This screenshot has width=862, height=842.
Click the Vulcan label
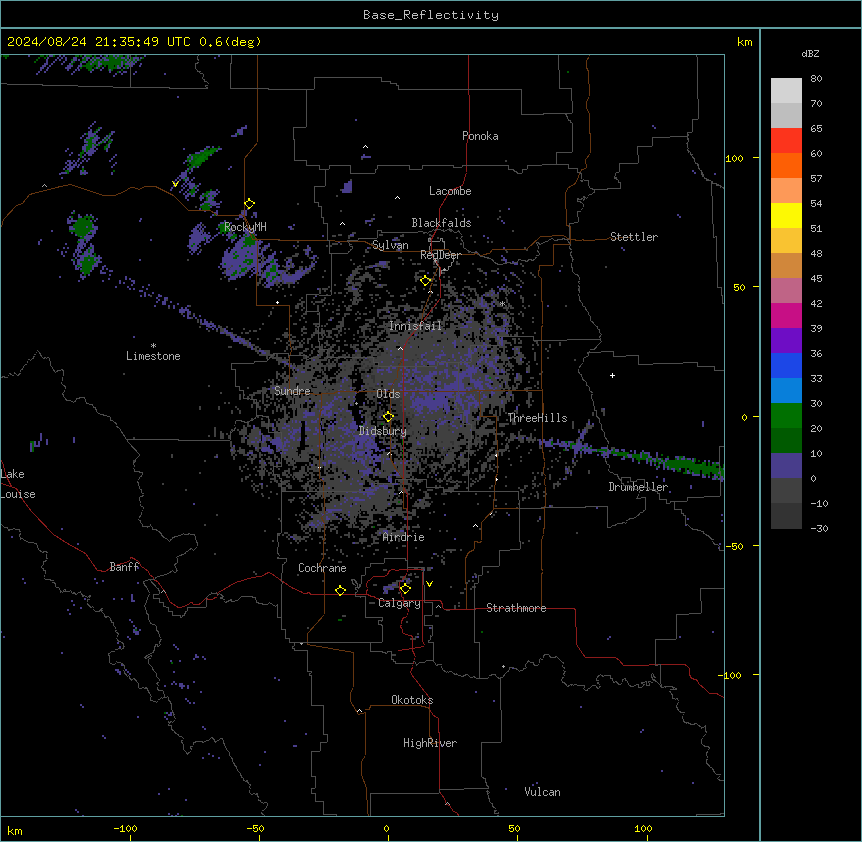click(543, 792)
